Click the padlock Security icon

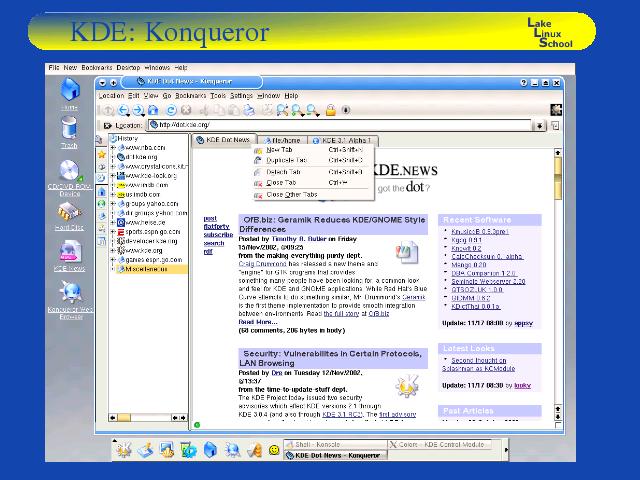pyautogui.click(x=331, y=110)
